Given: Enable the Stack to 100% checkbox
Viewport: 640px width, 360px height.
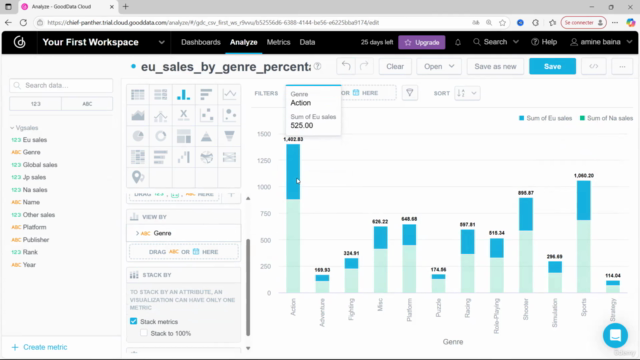Looking at the screenshot, I should point(144,333).
